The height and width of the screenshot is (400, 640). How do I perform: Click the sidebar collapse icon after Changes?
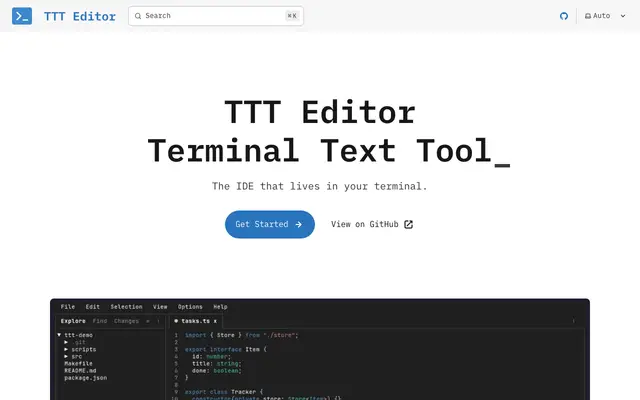point(148,321)
